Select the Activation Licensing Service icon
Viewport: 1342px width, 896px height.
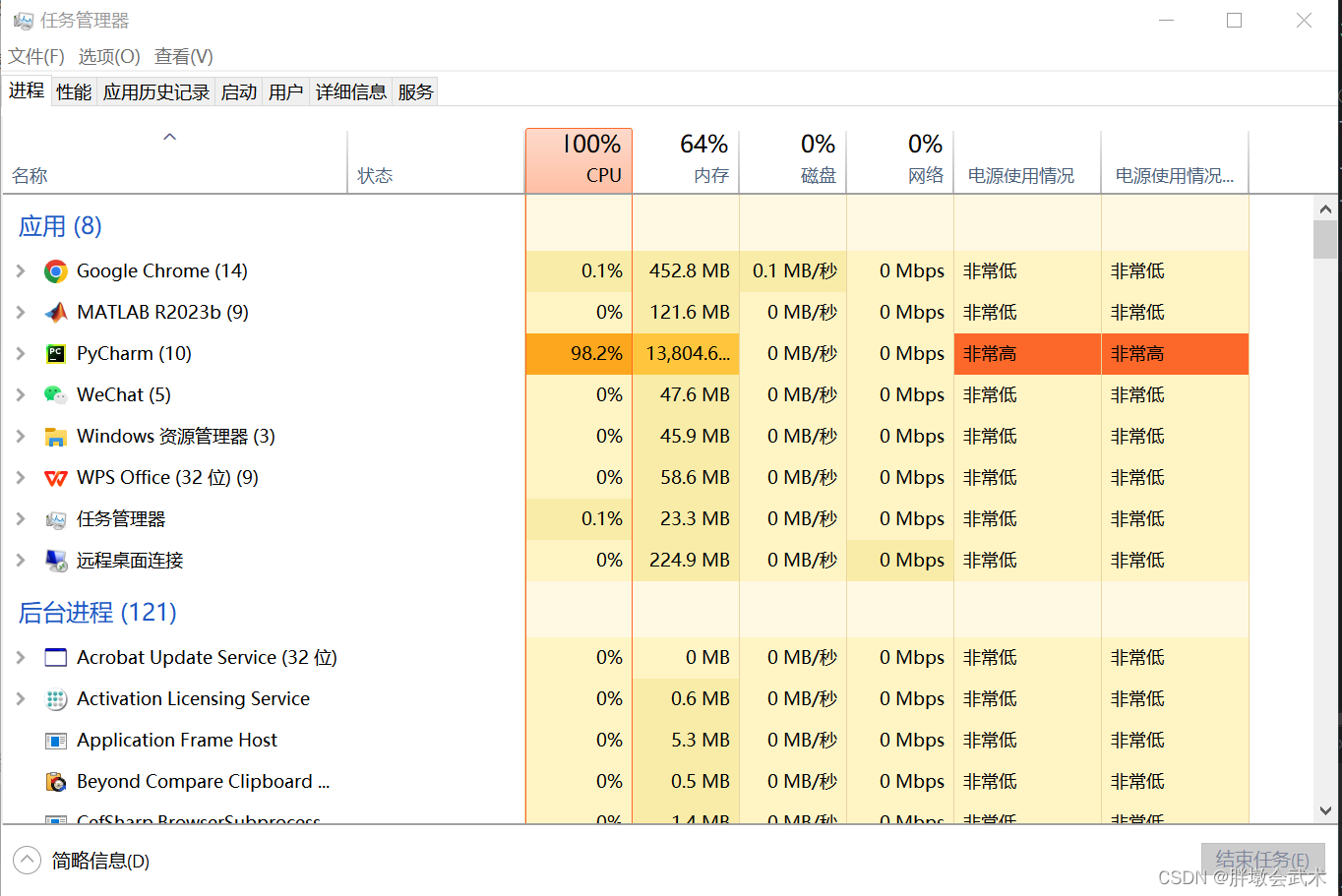click(x=56, y=699)
